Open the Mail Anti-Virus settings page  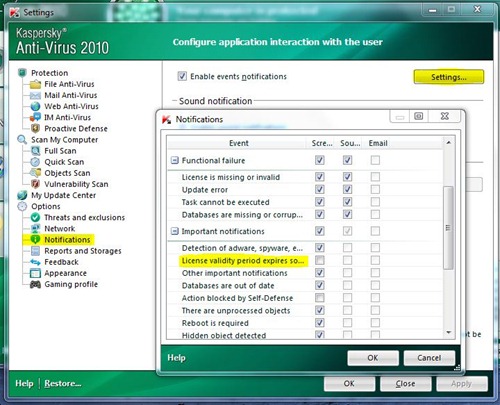71,95
